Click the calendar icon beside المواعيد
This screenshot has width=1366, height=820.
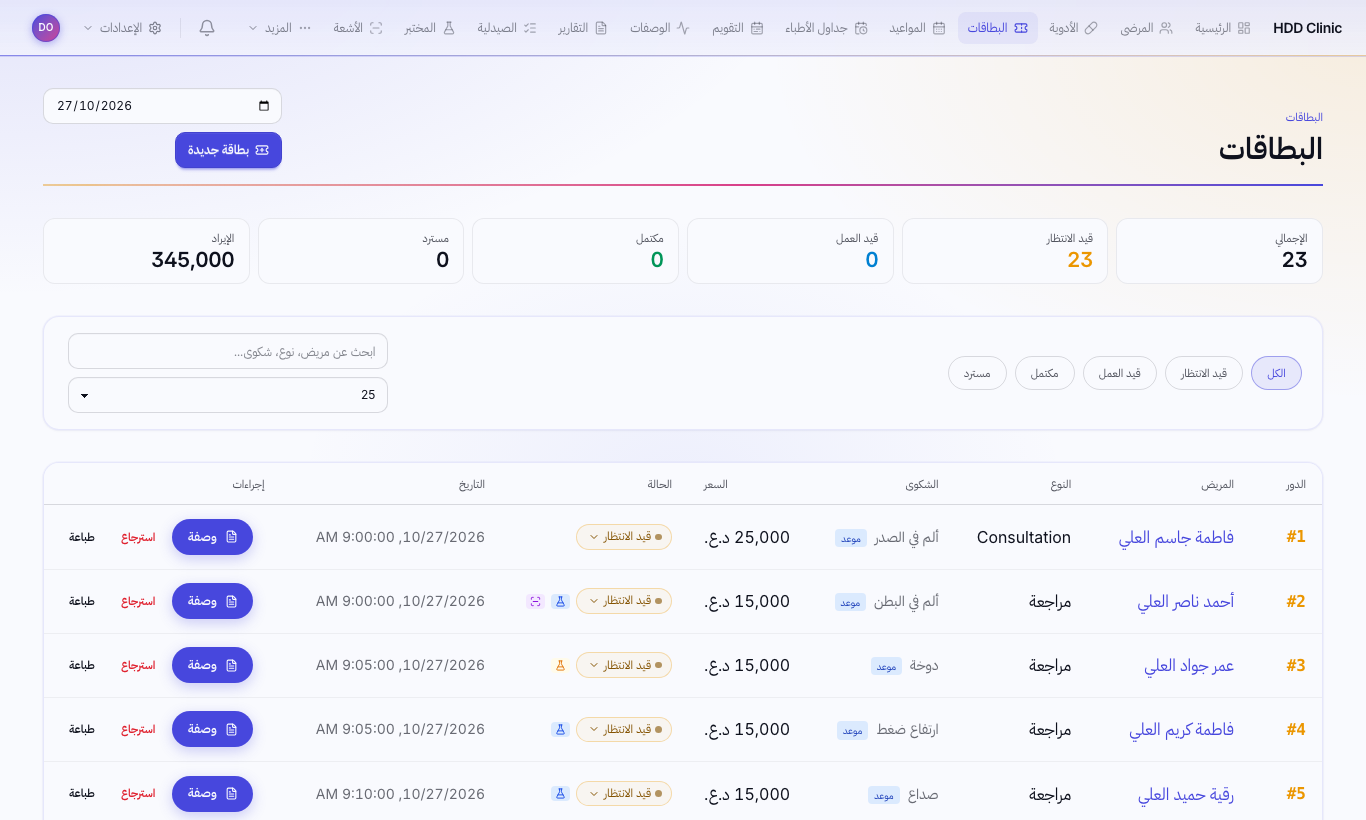coord(939,28)
